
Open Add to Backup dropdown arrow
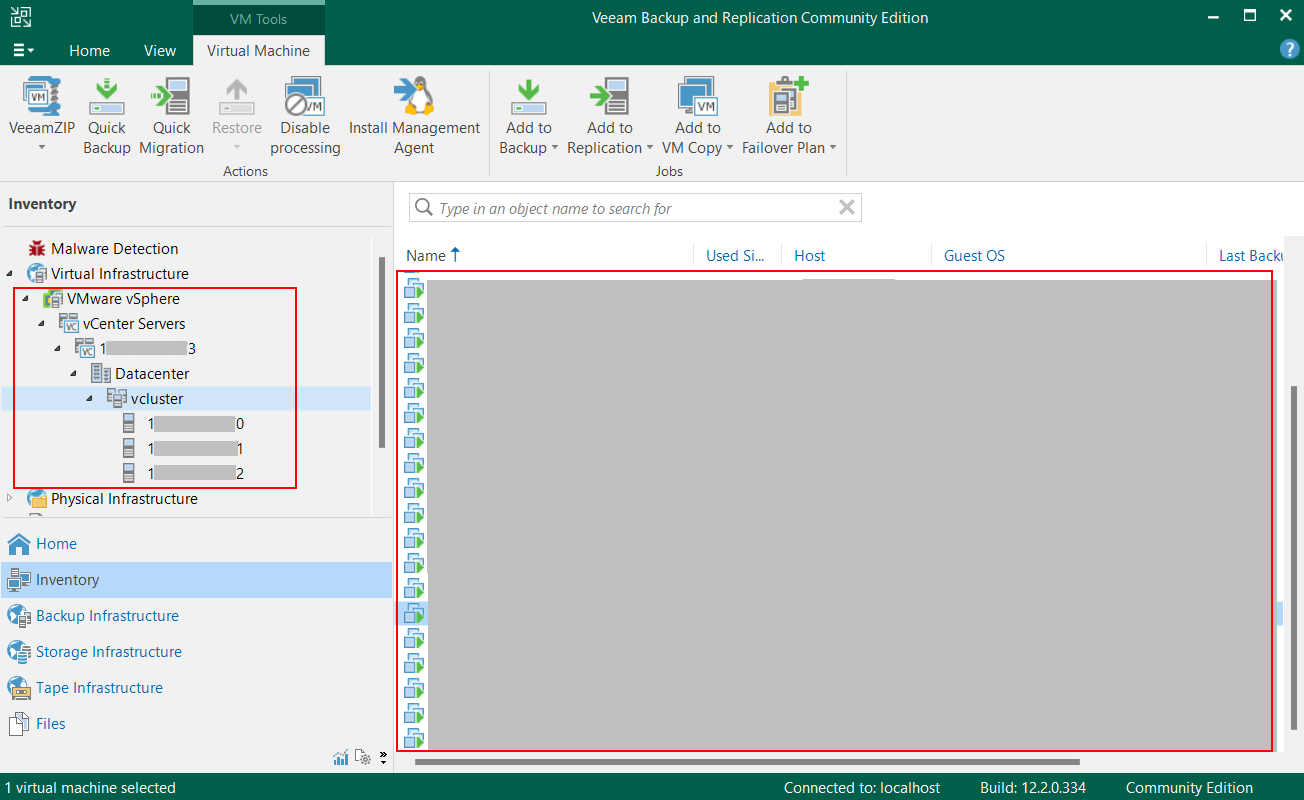tap(555, 148)
